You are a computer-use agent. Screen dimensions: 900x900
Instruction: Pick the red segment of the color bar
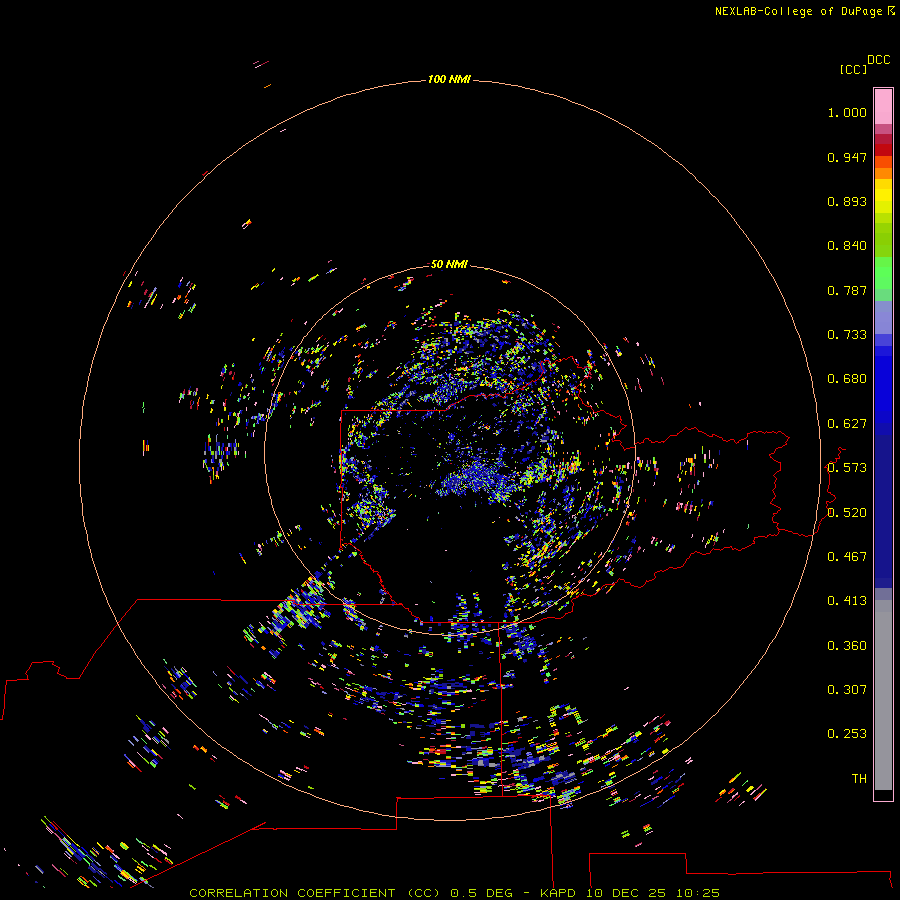point(883,149)
